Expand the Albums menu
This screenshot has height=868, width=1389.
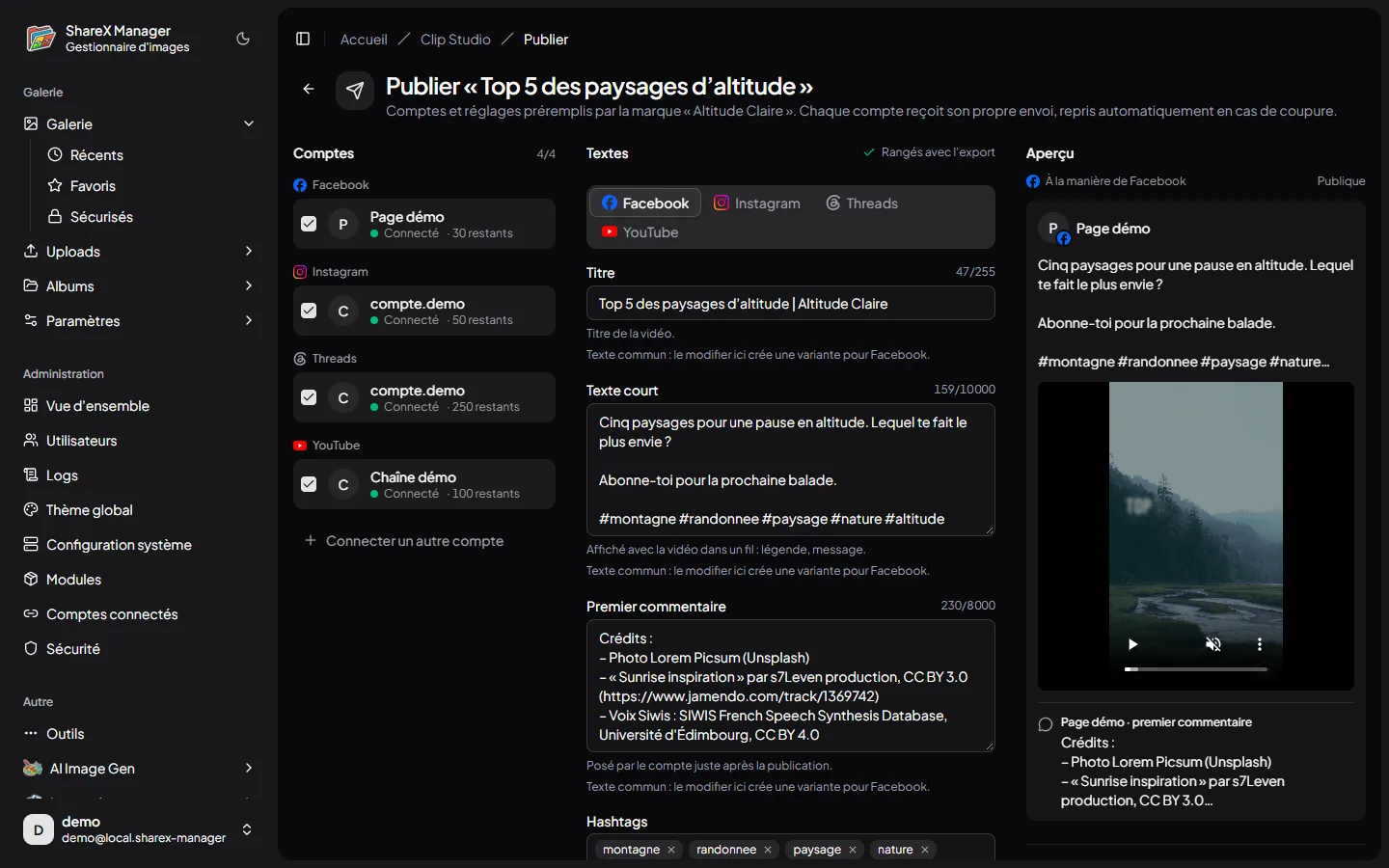click(249, 286)
